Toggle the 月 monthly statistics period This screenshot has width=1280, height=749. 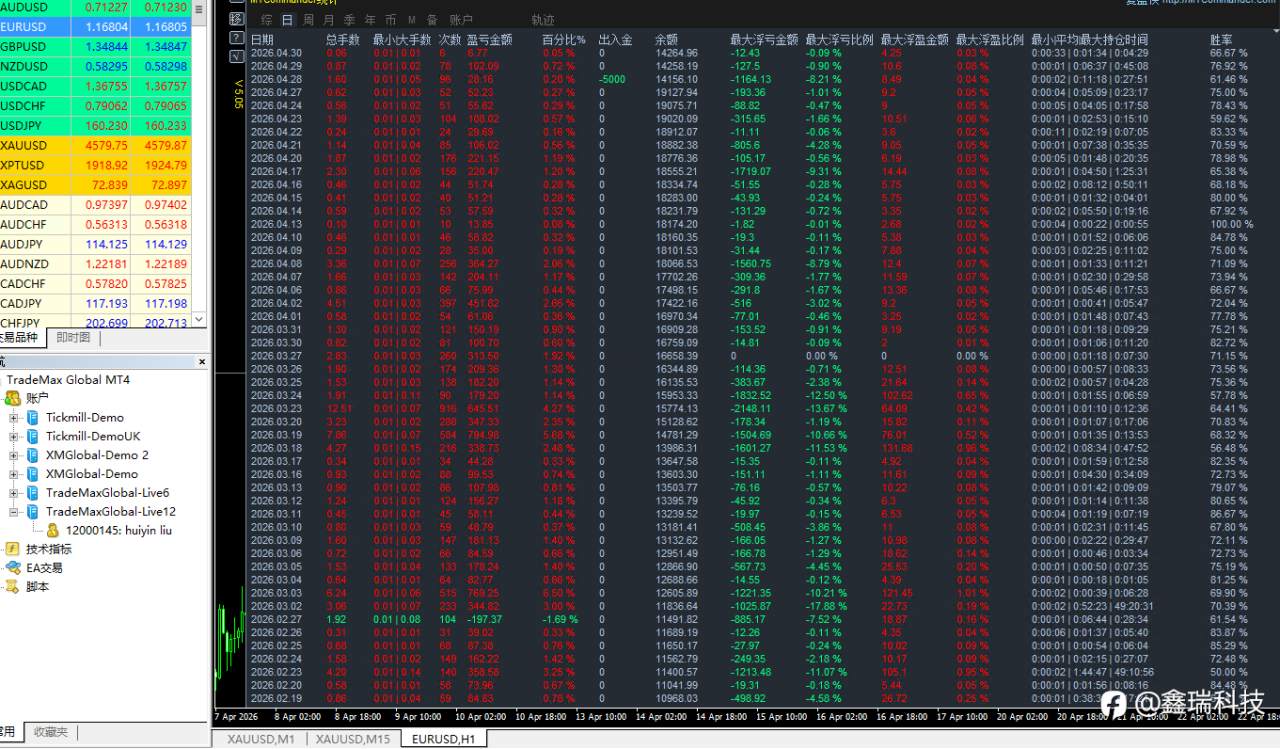328,20
